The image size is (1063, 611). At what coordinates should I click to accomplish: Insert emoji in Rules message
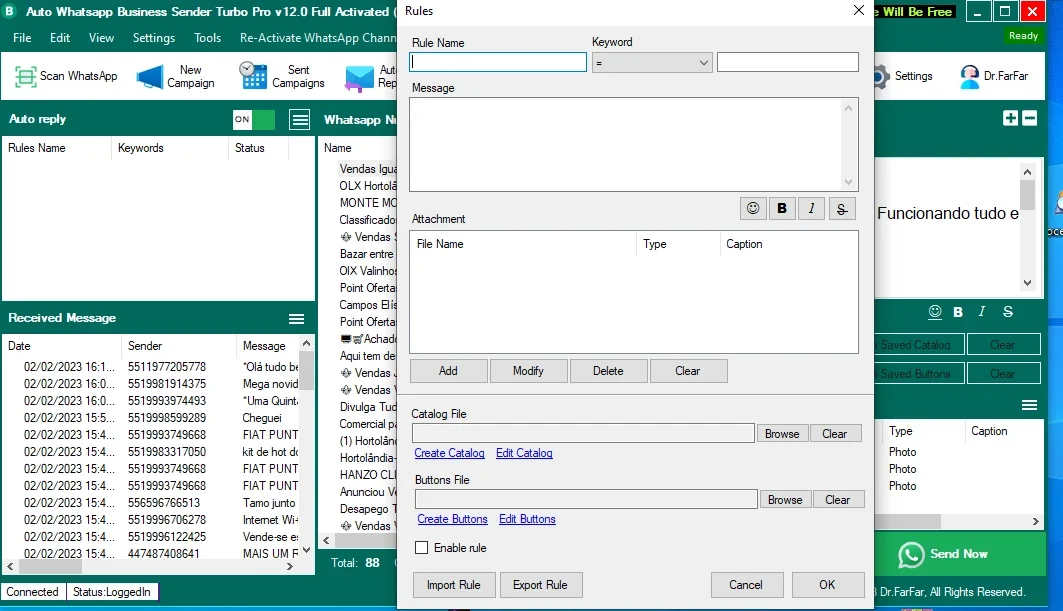[x=753, y=209]
